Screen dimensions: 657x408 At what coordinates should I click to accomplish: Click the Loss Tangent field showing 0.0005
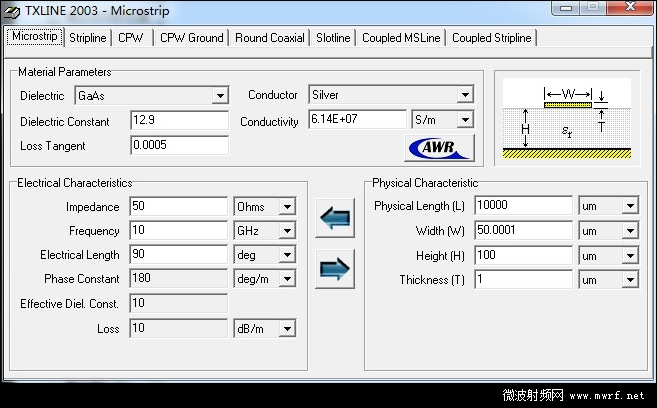tap(179, 145)
